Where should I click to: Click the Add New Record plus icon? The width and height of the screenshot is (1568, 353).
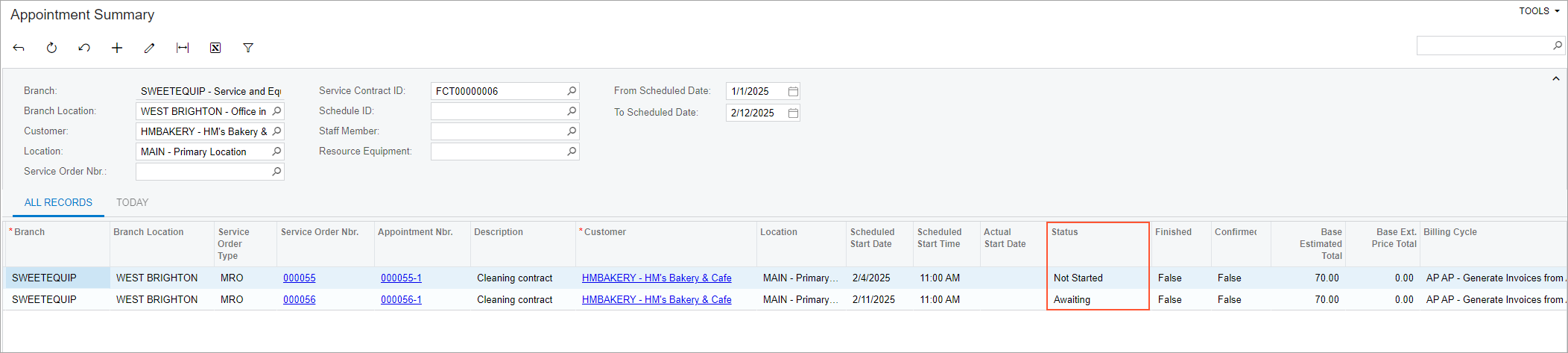coord(117,48)
